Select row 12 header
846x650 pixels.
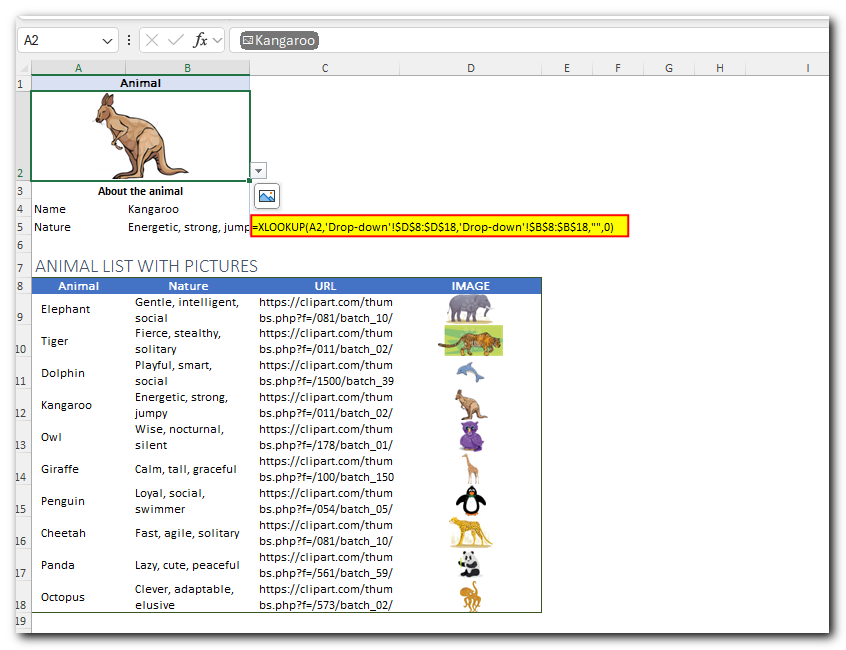(21, 406)
